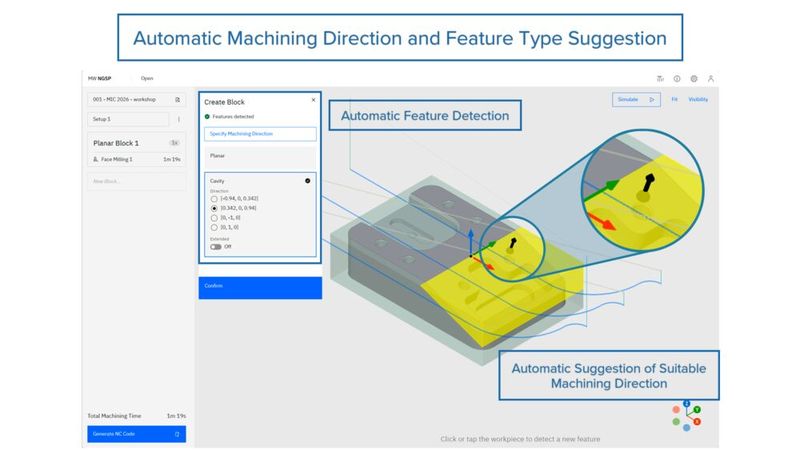Choose the Planar feature option
The width and height of the screenshot is (800, 450).
coord(260,158)
